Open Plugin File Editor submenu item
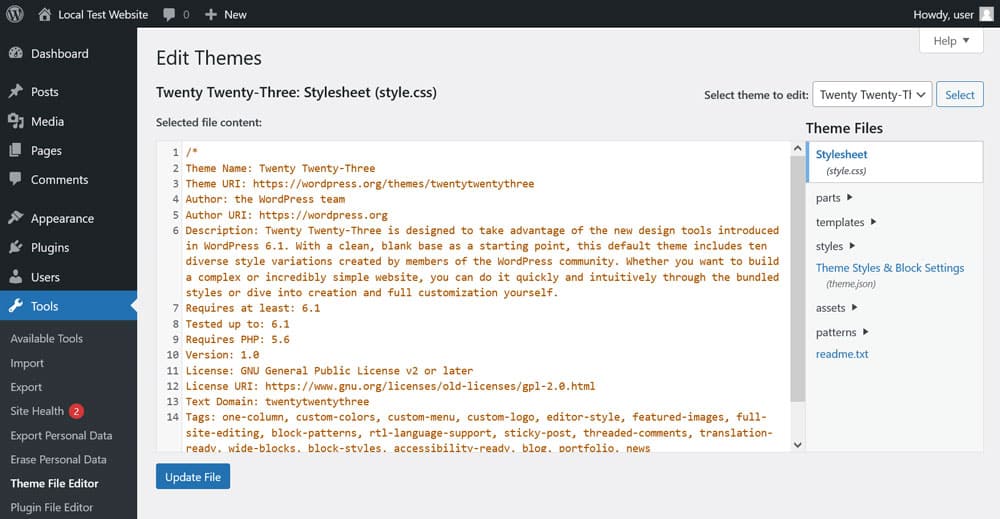1000x519 pixels. point(51,507)
